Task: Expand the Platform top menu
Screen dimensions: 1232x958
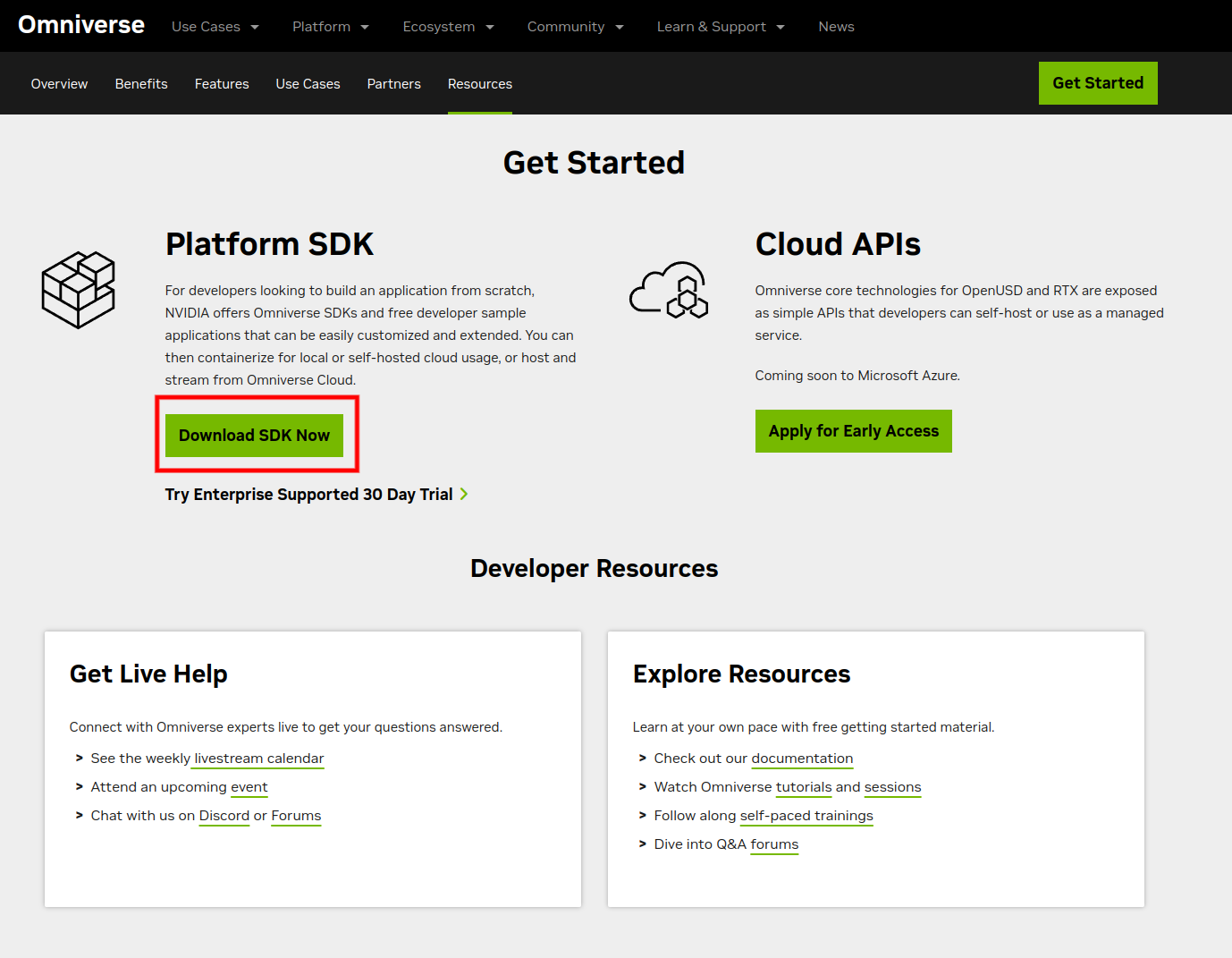Action: pyautogui.click(x=331, y=27)
